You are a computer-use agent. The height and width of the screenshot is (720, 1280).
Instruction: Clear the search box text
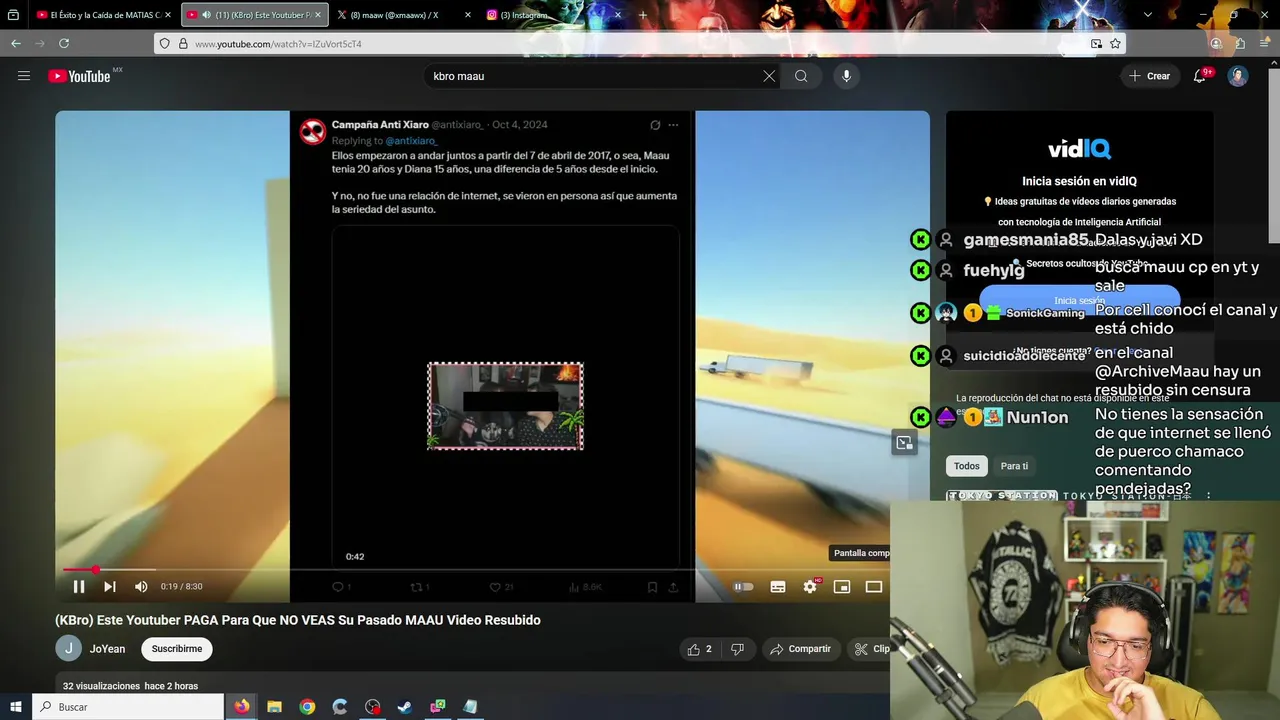coord(769,76)
